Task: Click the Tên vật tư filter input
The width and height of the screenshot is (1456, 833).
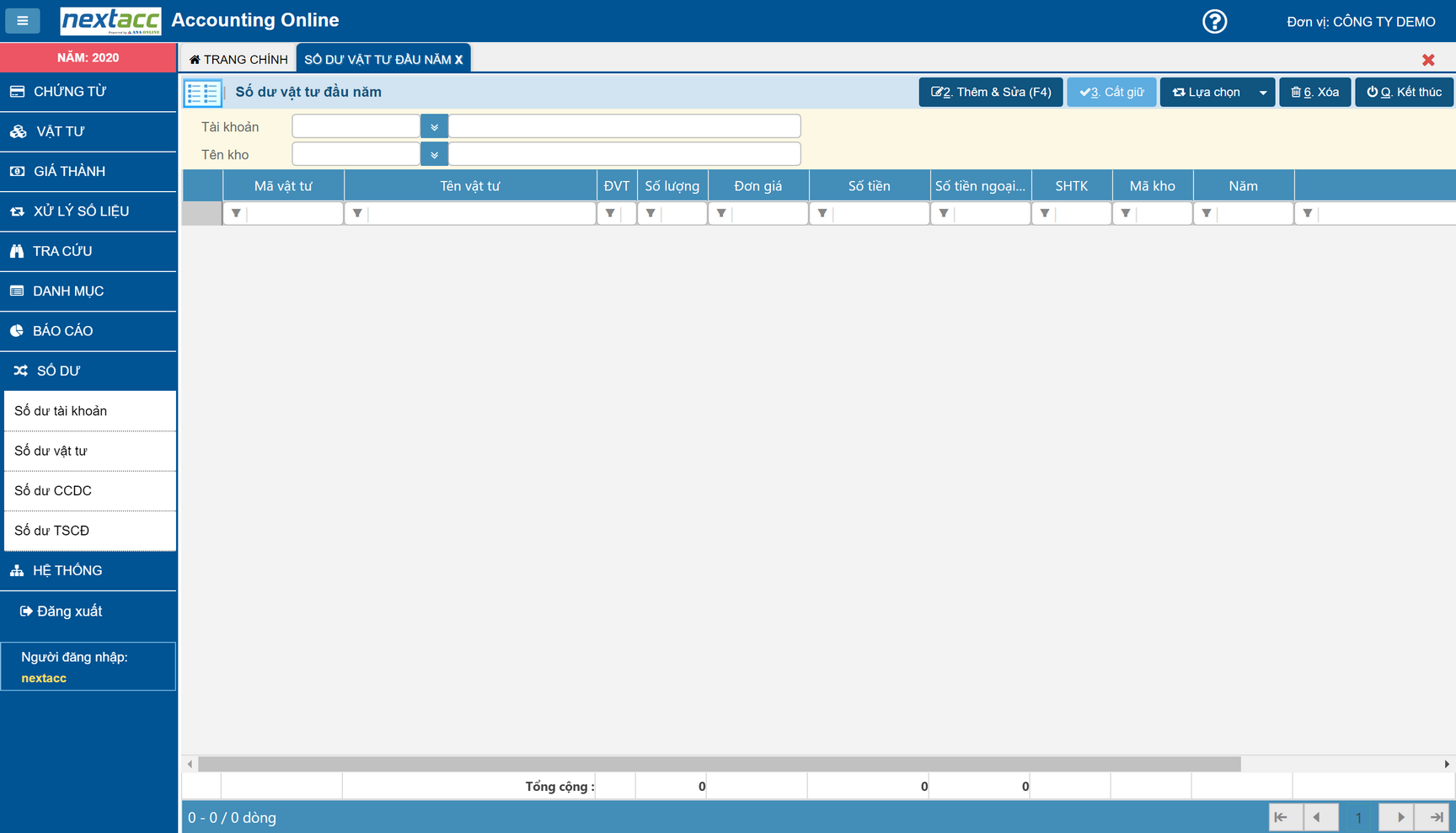Action: (x=480, y=214)
